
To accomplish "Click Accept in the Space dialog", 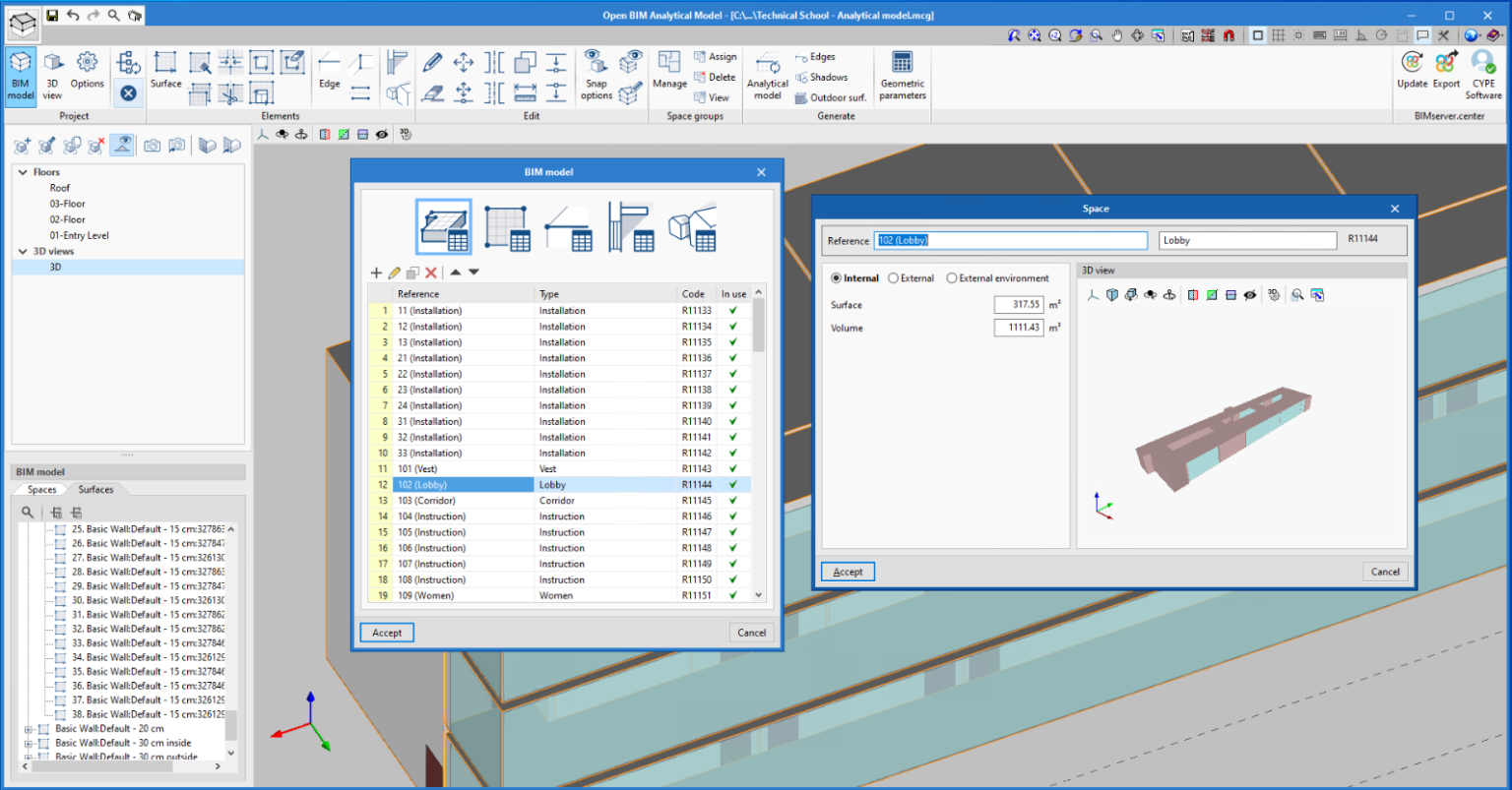I will [848, 572].
